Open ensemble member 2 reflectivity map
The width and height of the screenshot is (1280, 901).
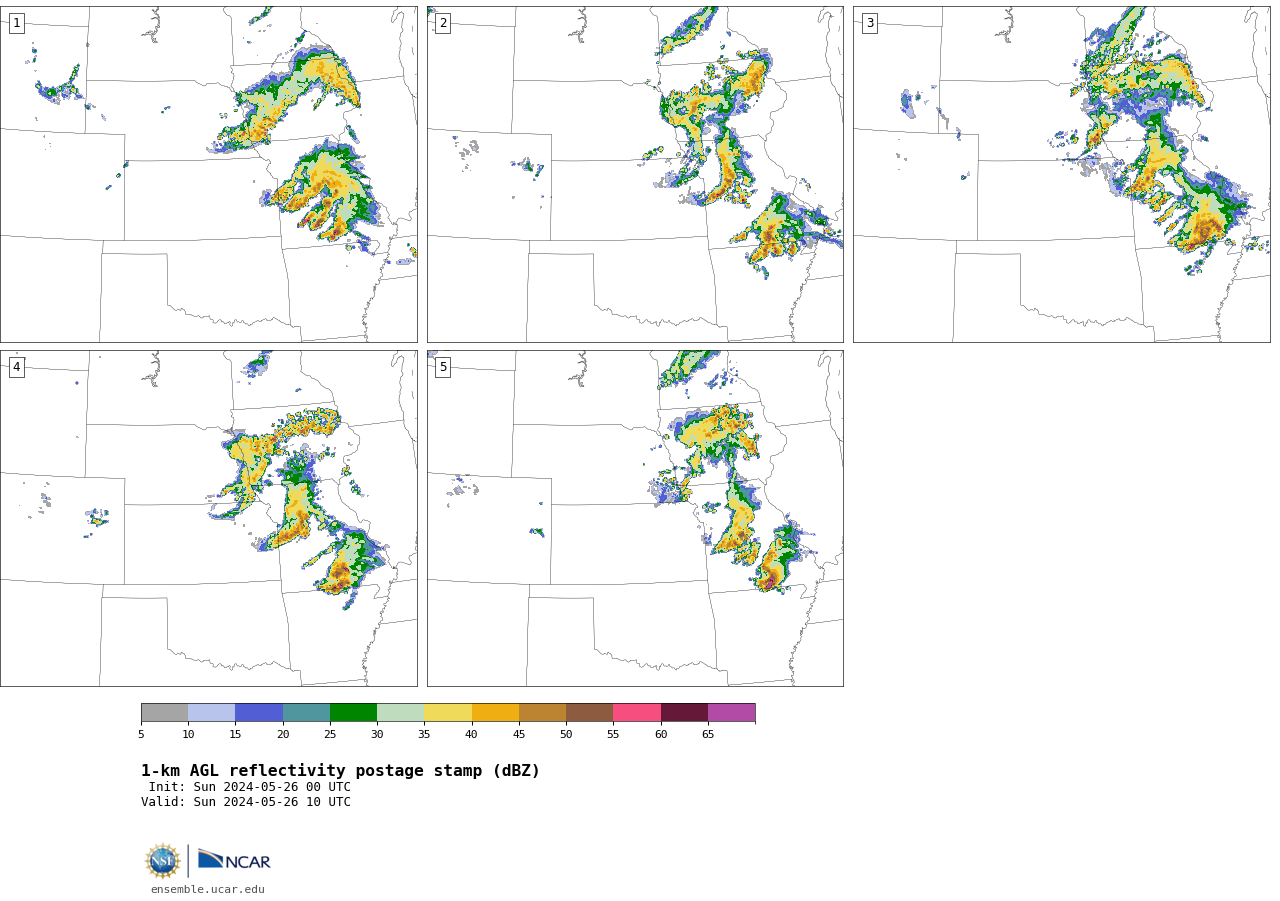(x=635, y=174)
